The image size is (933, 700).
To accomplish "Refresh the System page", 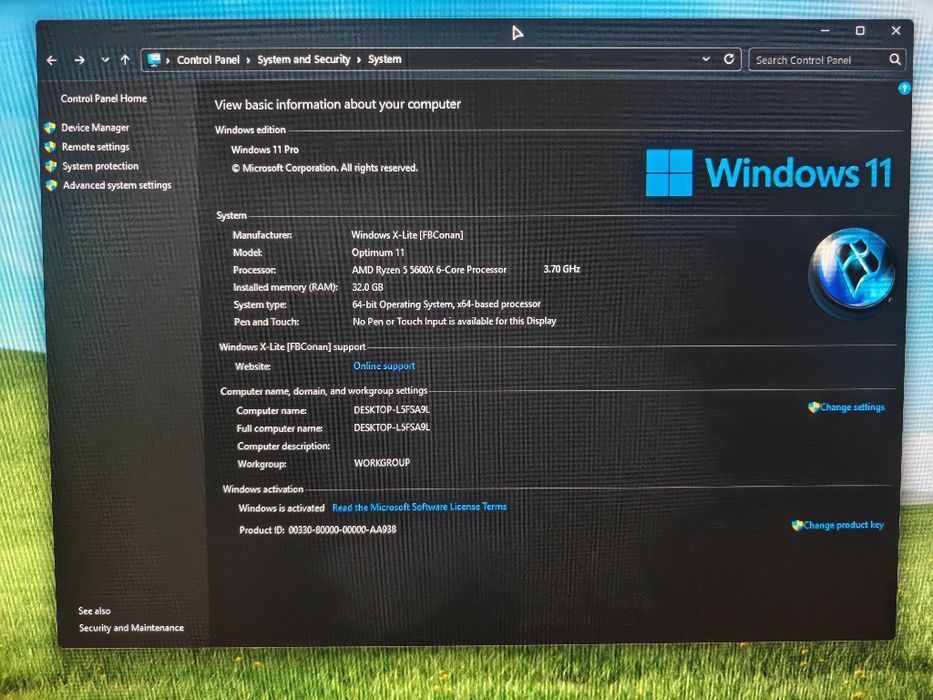I will click(728, 59).
